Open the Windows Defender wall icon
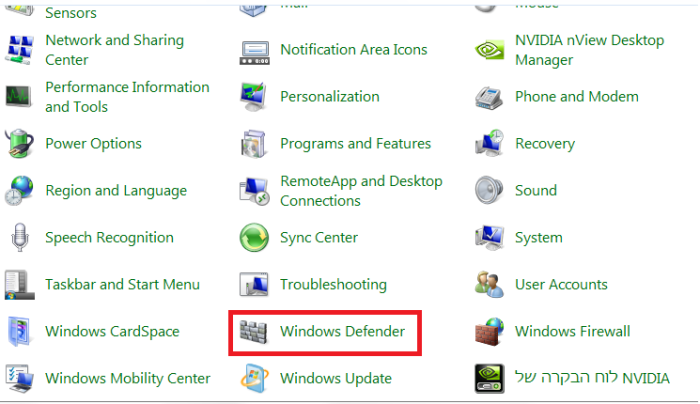The width and height of the screenshot is (700, 404). tap(253, 332)
